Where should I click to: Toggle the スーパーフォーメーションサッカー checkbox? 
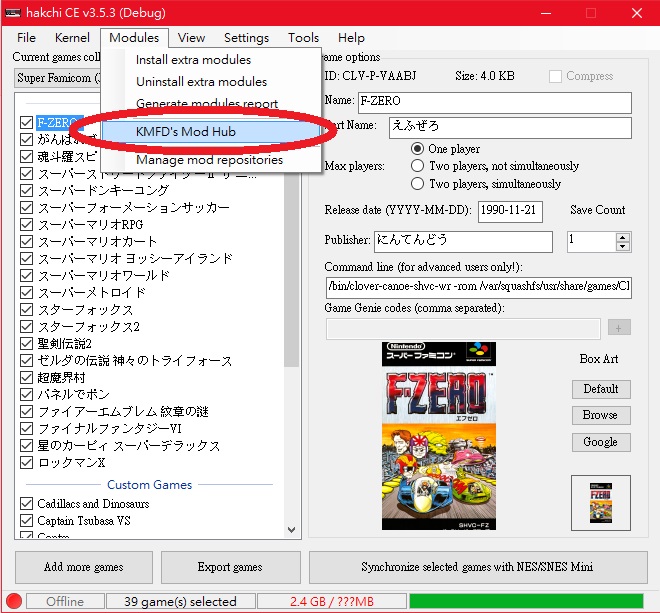point(27,208)
